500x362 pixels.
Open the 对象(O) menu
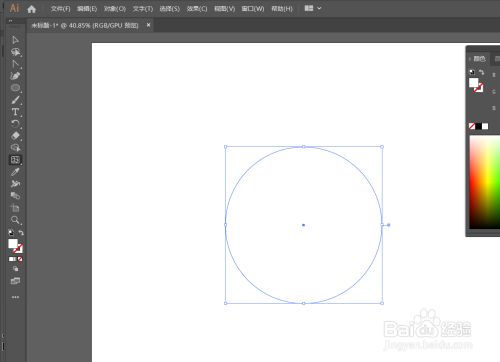115,9
